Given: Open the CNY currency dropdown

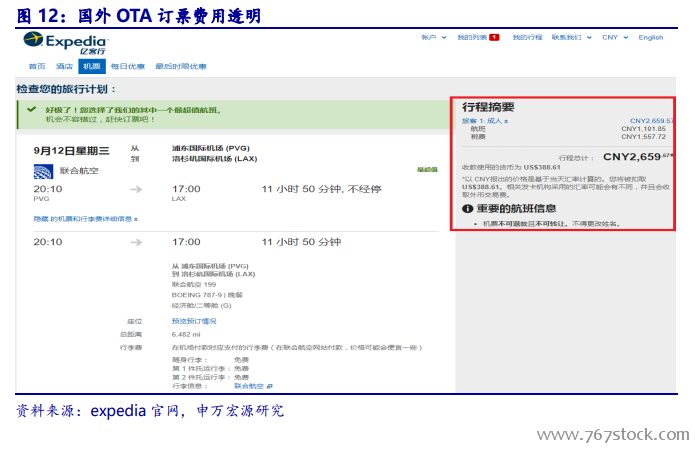Looking at the screenshot, I should [611, 37].
